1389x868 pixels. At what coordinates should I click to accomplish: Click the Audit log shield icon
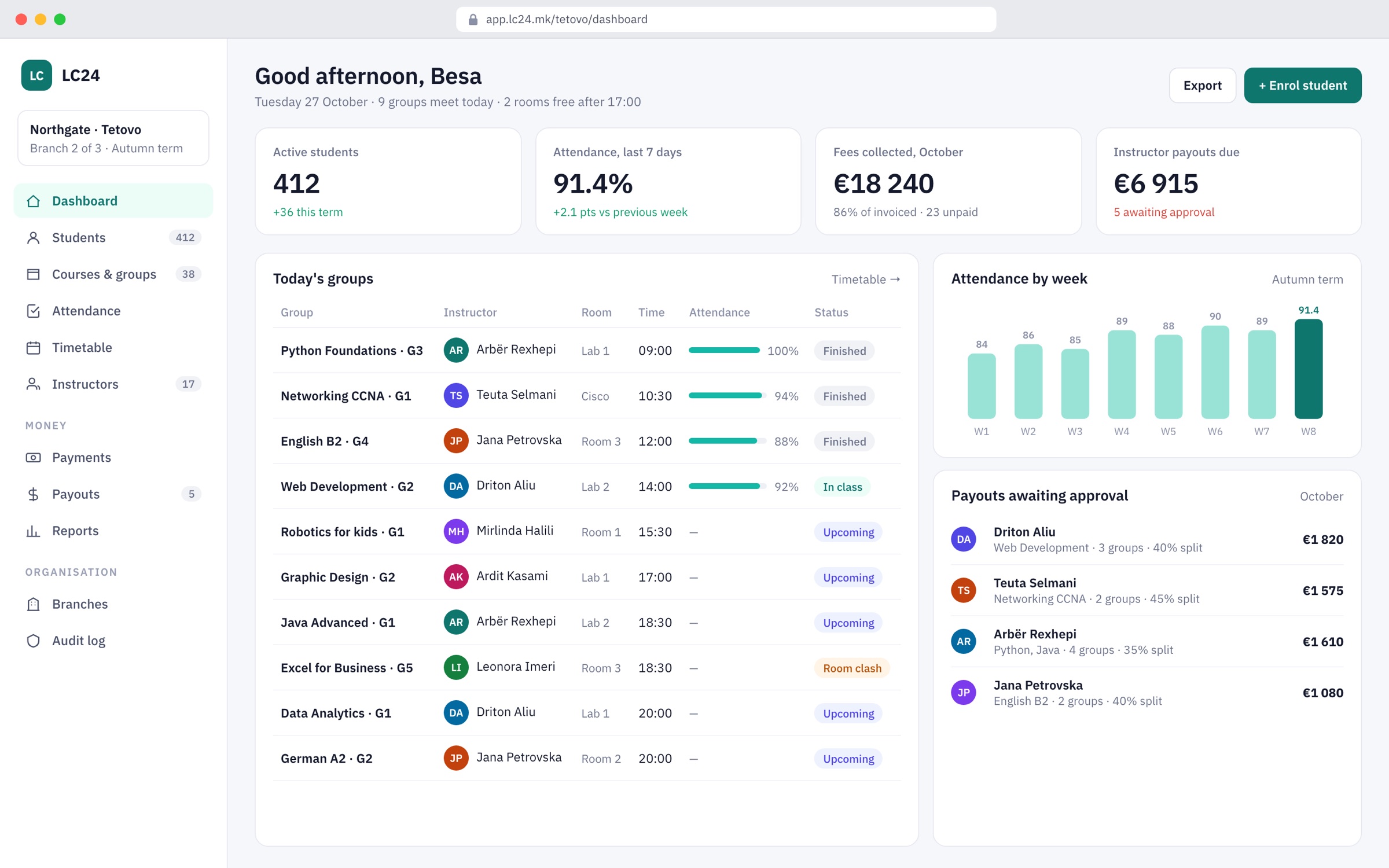click(x=34, y=641)
